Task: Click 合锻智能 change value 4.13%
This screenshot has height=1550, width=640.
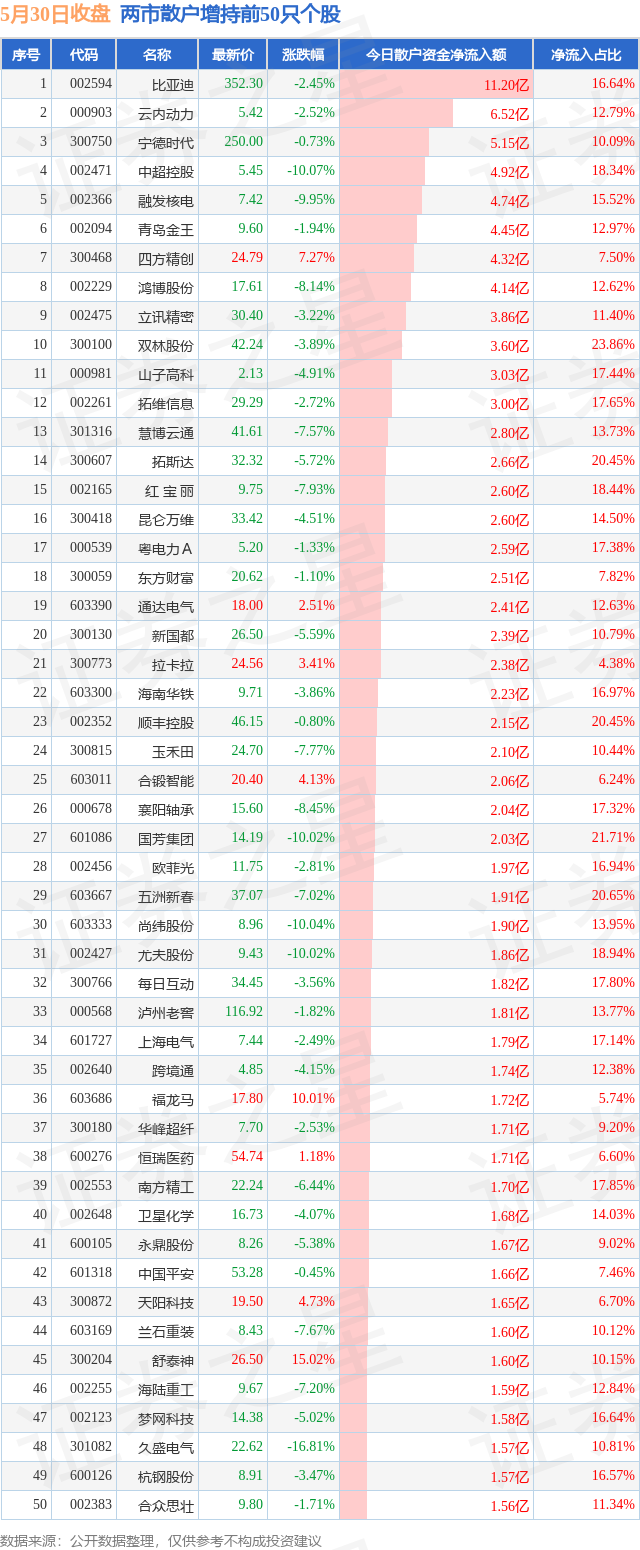Action: pyautogui.click(x=316, y=780)
